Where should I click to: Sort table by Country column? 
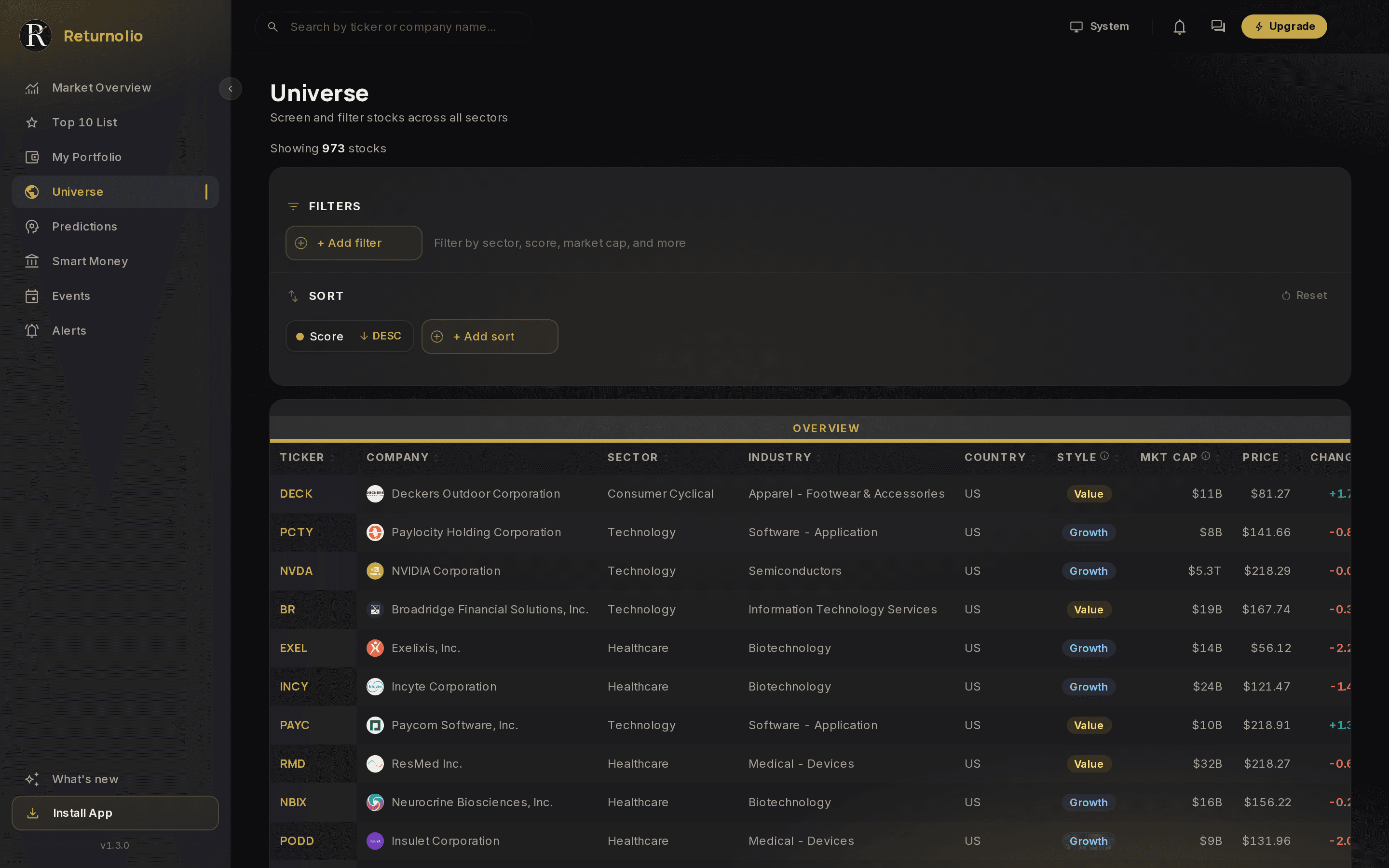(x=1000, y=458)
